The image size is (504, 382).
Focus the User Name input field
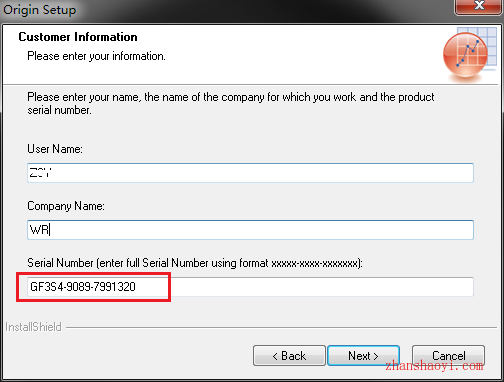click(x=250, y=173)
